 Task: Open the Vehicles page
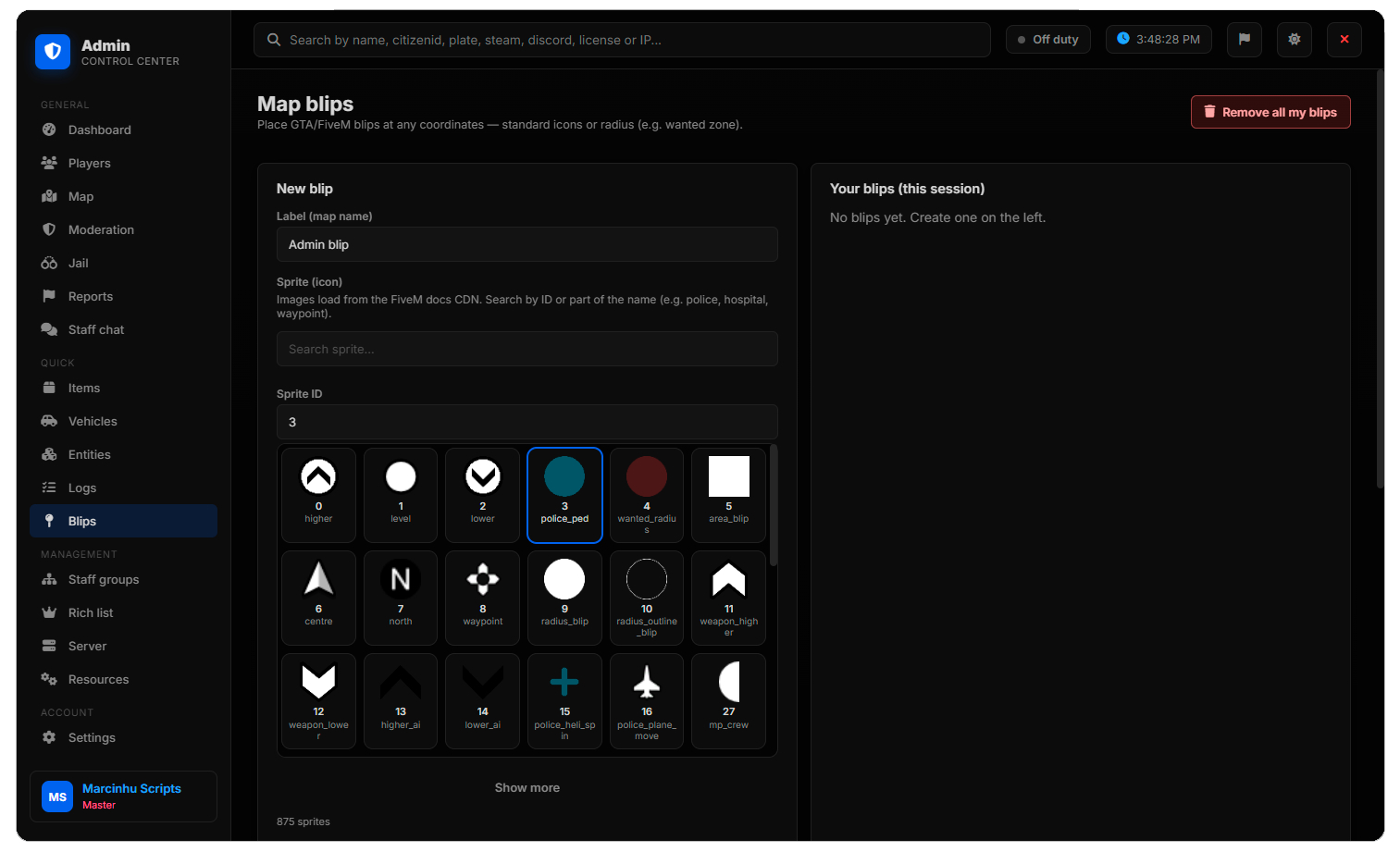(124, 421)
